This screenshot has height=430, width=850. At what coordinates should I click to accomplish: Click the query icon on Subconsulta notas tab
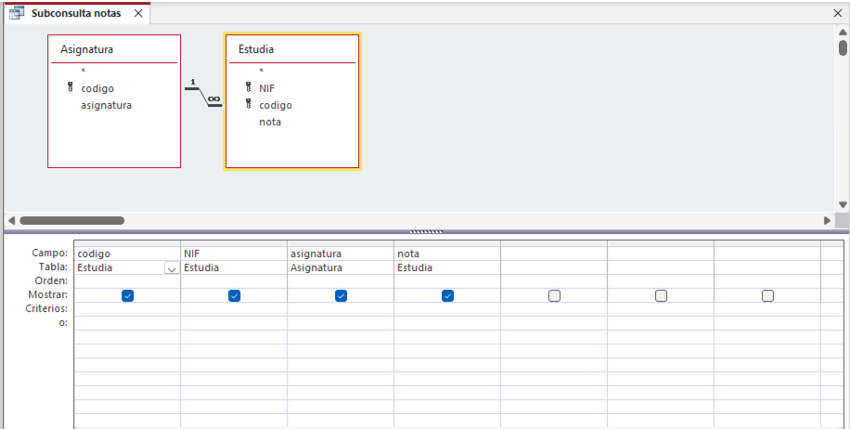pyautogui.click(x=17, y=13)
